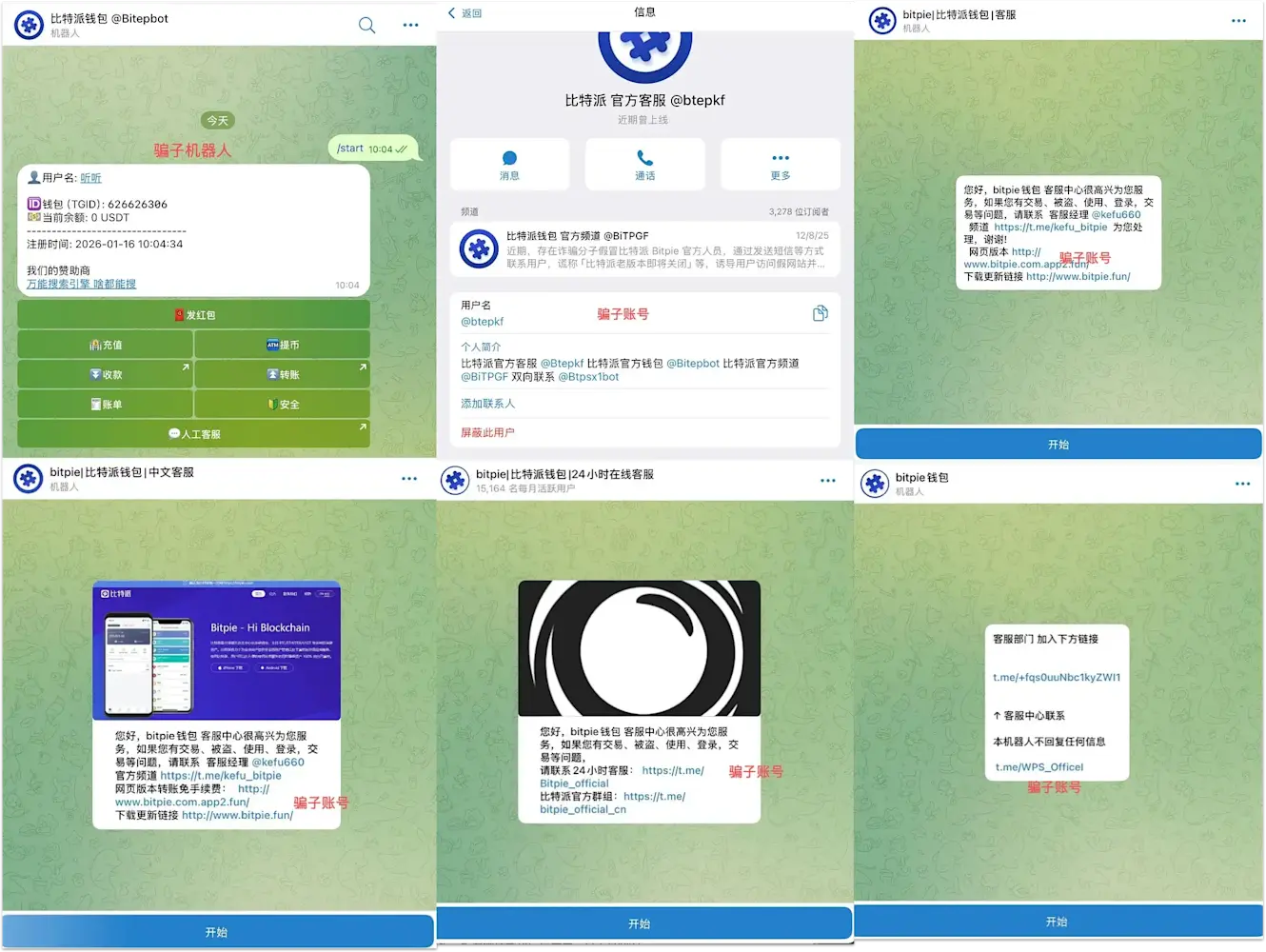Copy the @btepkf username with the copy icon
Viewport: 1266px width, 952px height.
coord(820,313)
